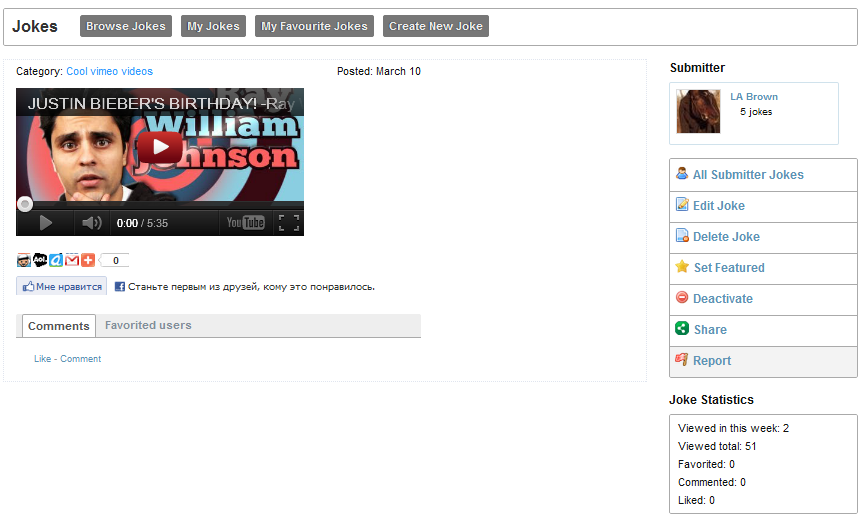Image resolution: width=868 pixels, height=523 pixels.
Task: Click the red Deactivate icon
Action: click(x=682, y=297)
